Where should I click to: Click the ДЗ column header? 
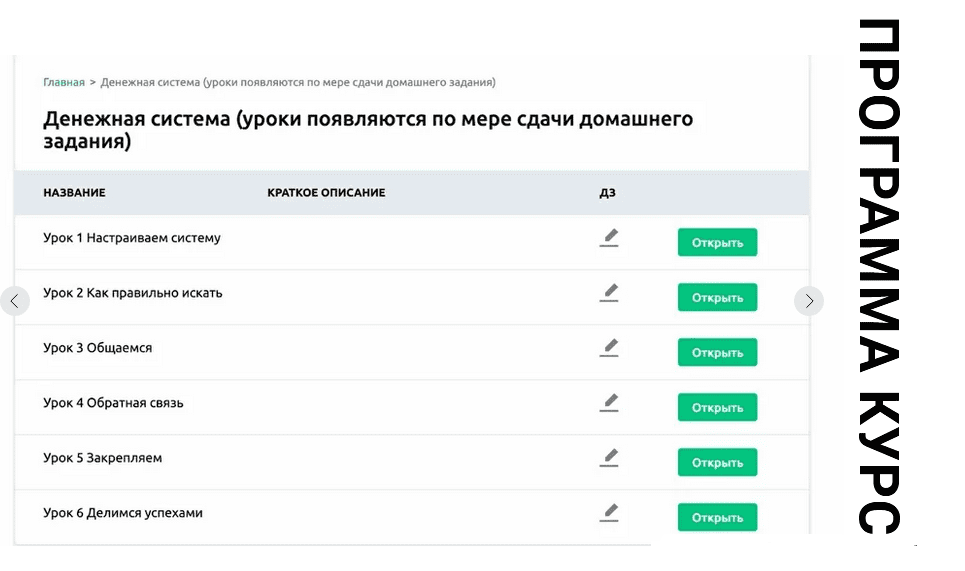click(x=607, y=193)
